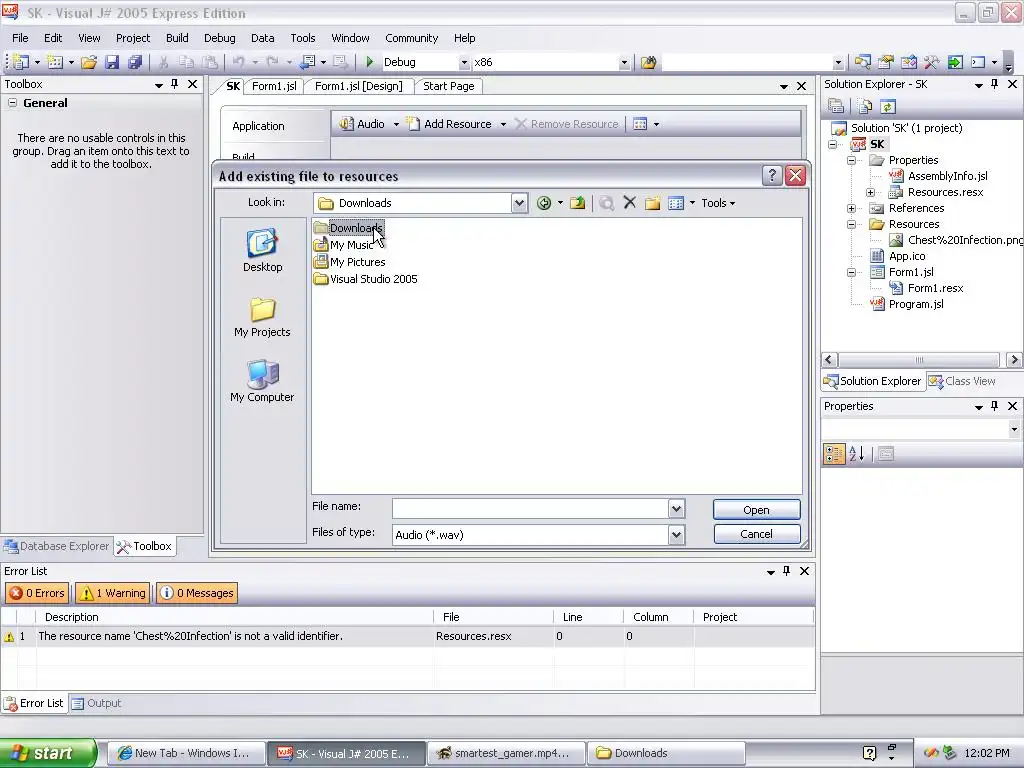Open the Build menu
This screenshot has width=1024, height=768.
(177, 38)
